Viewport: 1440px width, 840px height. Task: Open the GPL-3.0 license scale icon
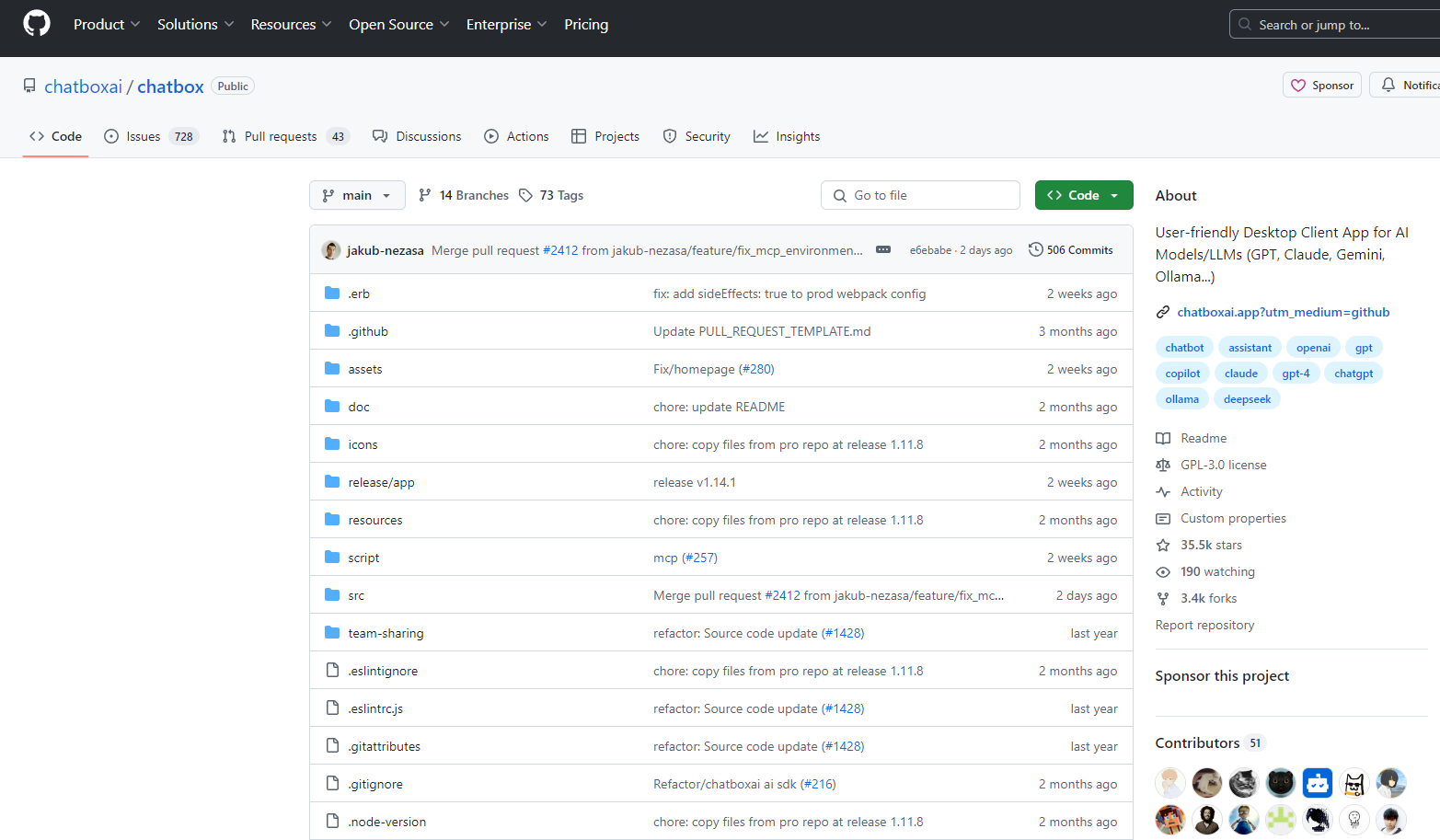tap(1163, 465)
